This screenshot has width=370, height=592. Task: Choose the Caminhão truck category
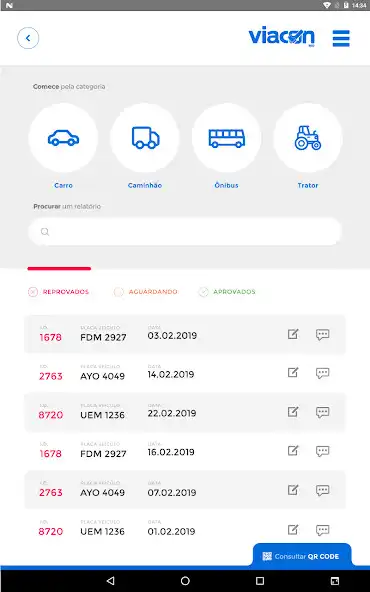click(x=145, y=138)
